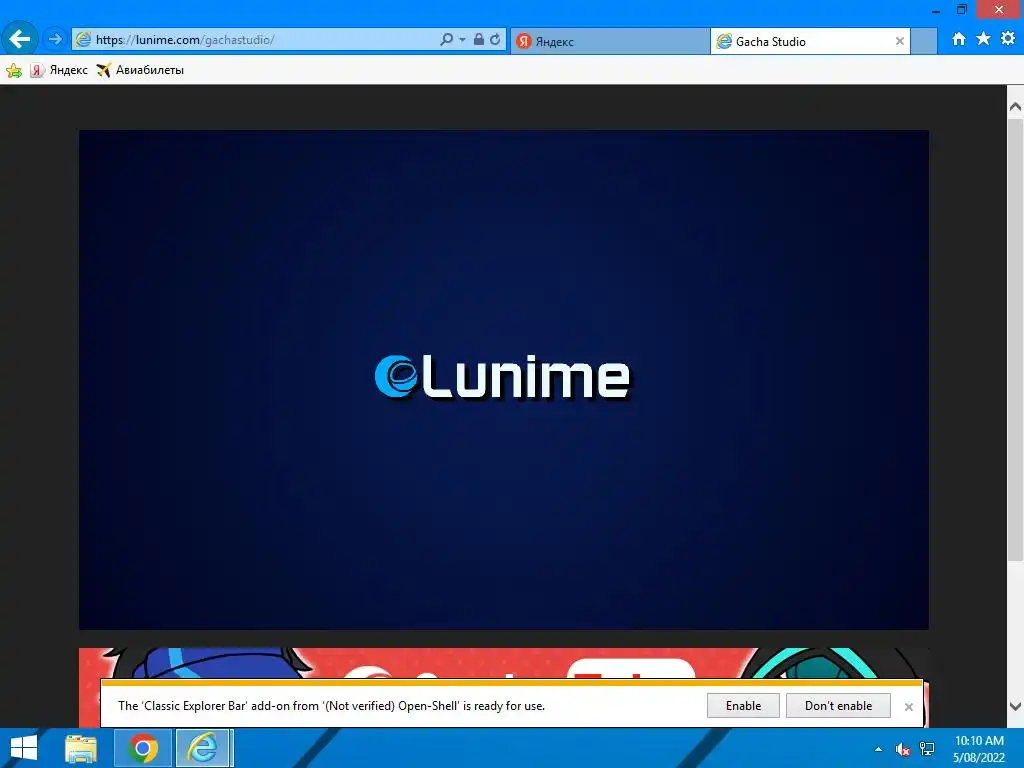Open File Explorer from the taskbar

click(82, 748)
